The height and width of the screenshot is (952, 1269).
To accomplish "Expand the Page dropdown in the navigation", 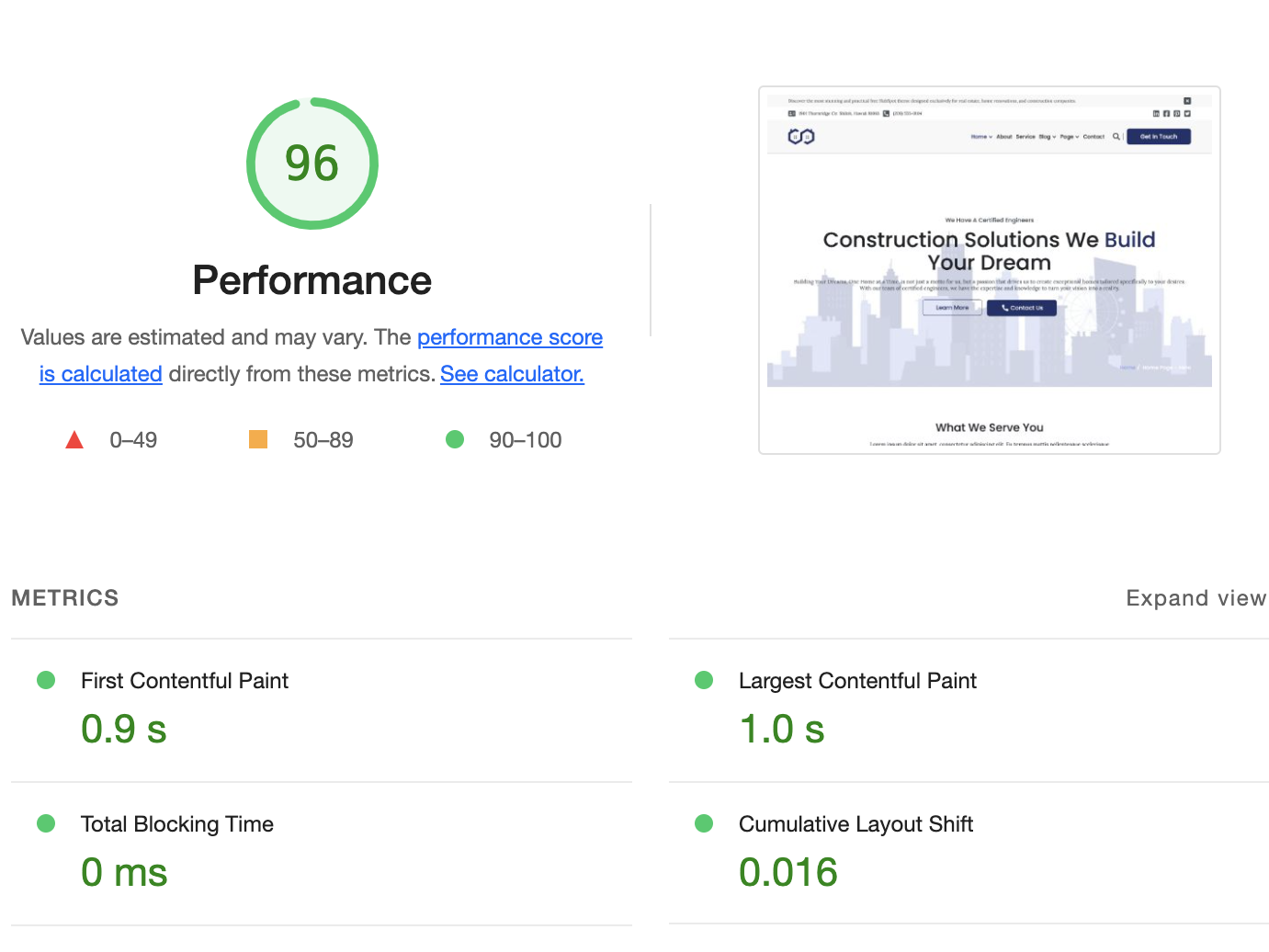I will 1067,136.
